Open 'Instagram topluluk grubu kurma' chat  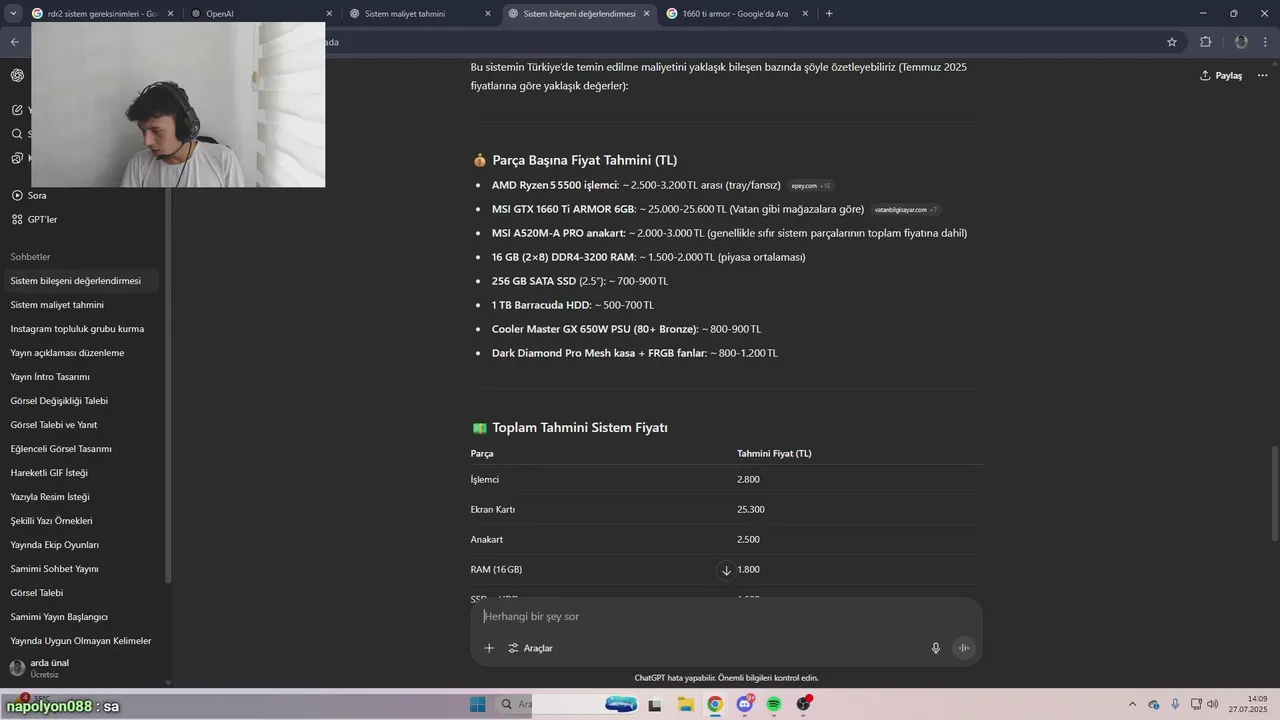click(82, 329)
